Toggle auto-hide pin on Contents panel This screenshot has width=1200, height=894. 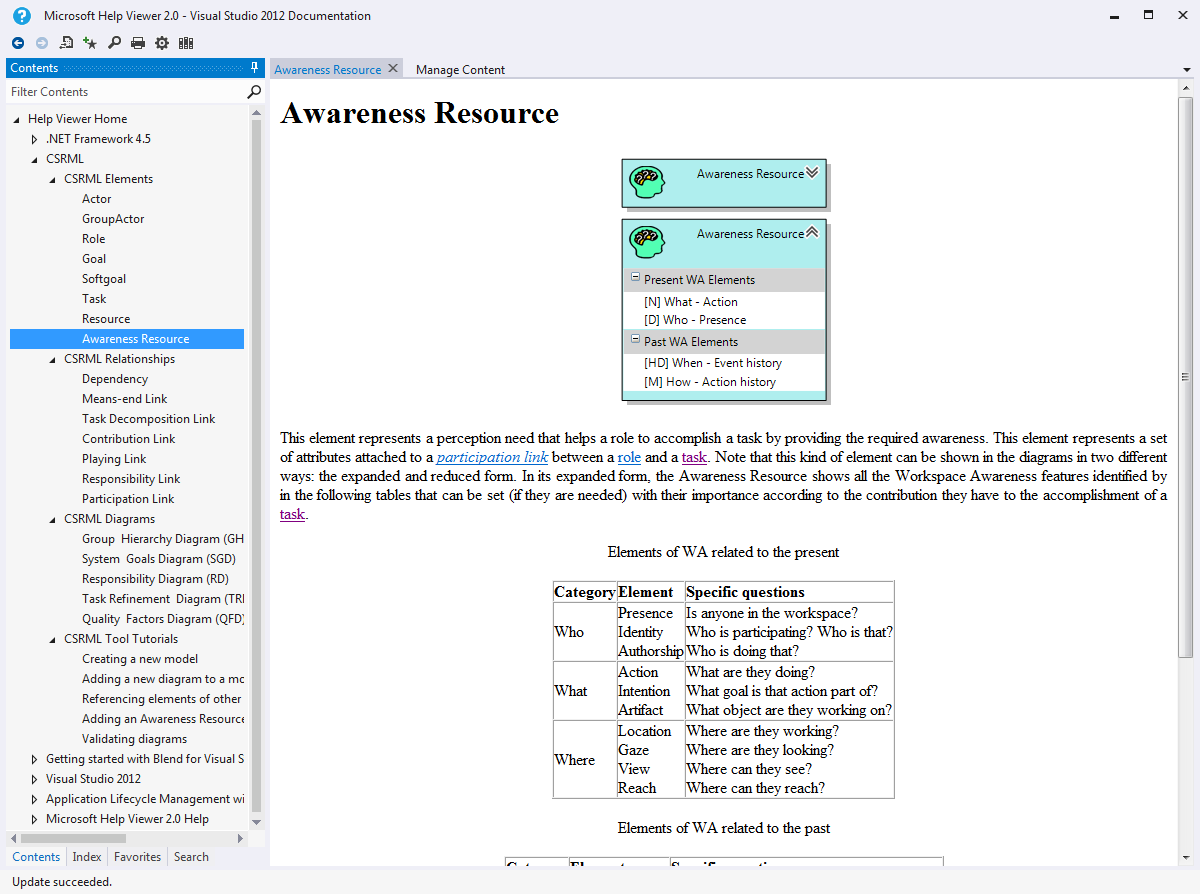254,68
